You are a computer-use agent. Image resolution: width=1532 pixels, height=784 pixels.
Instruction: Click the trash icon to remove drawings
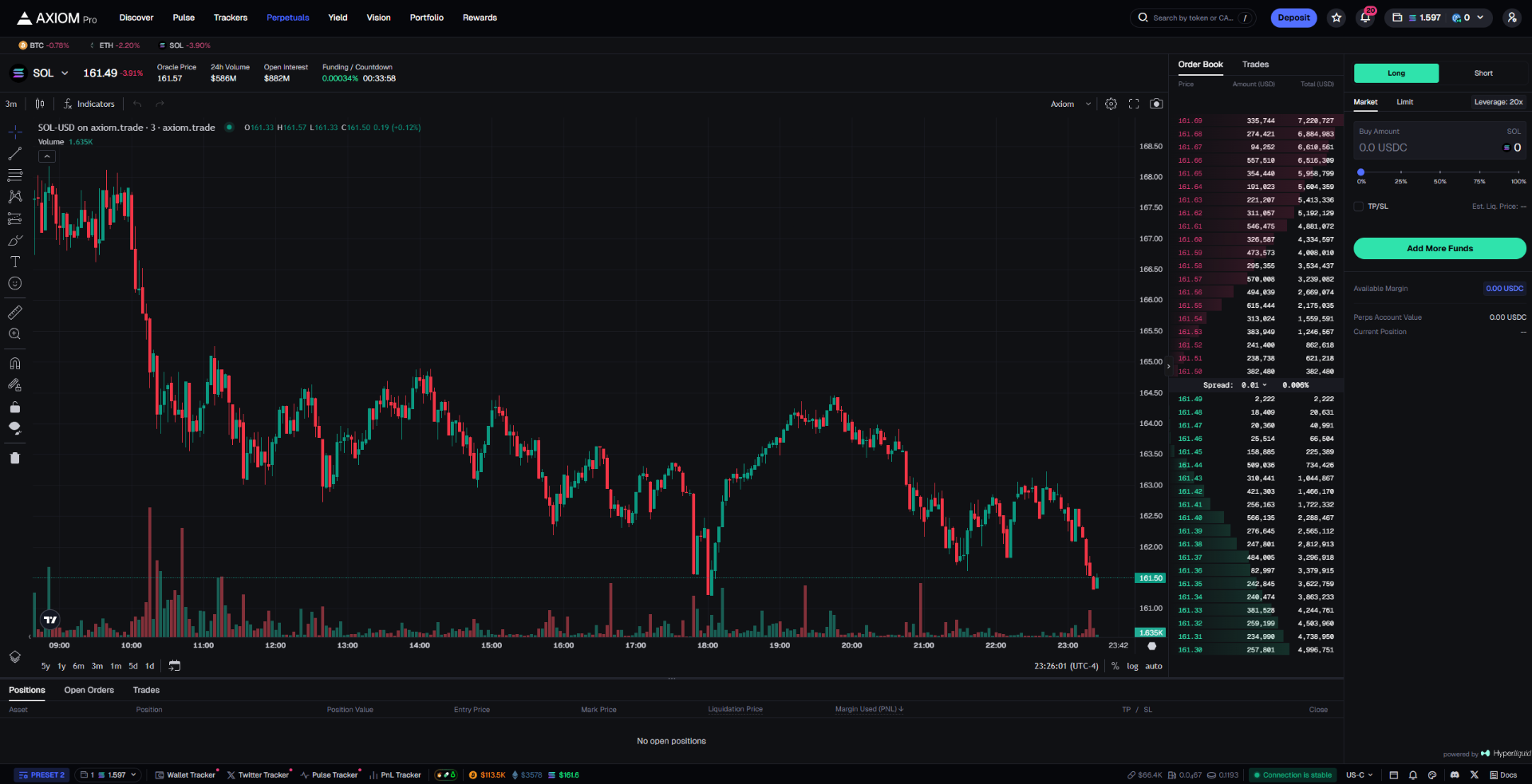click(14, 458)
